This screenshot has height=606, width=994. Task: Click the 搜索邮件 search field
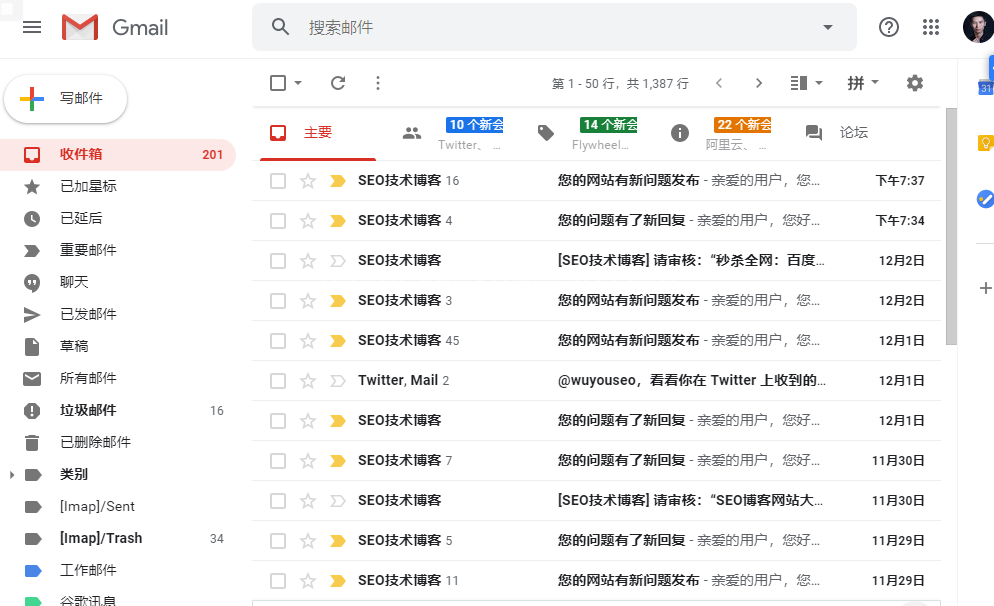550,27
